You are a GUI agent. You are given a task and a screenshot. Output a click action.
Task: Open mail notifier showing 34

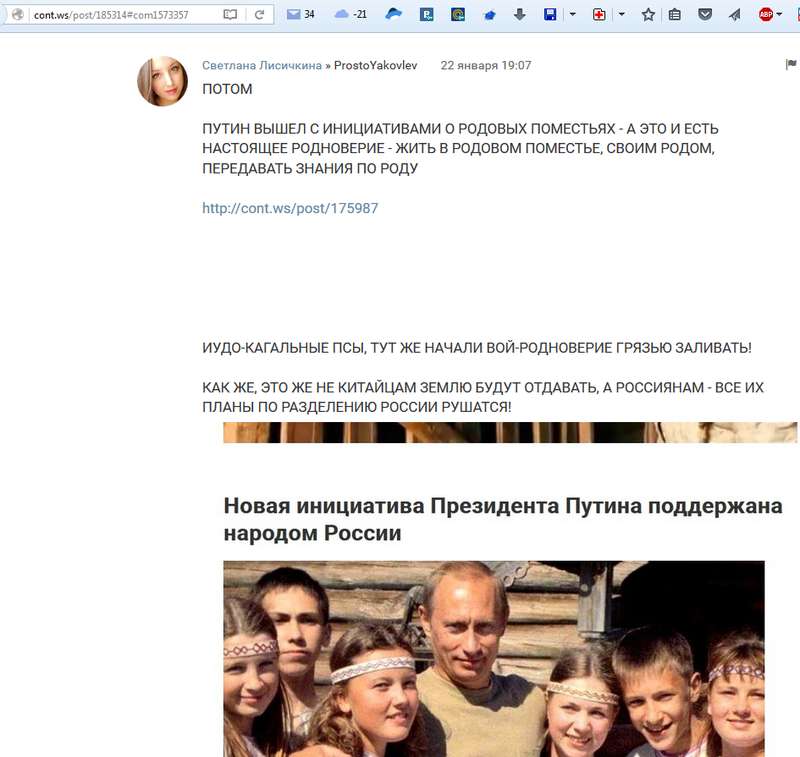(x=300, y=14)
